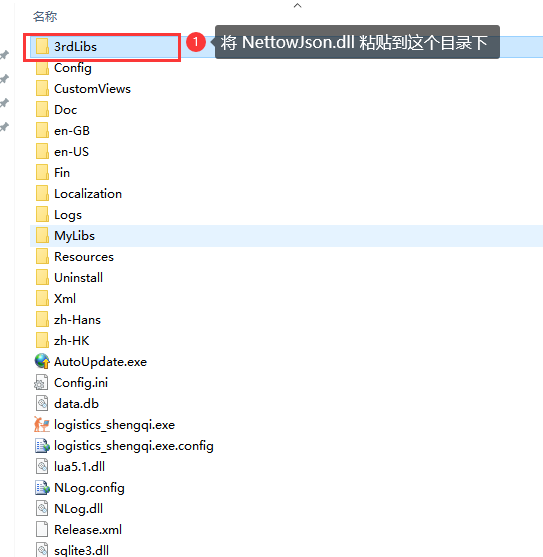Click the Release.xml blank file icon
This screenshot has height=557, width=543.
[x=42, y=529]
